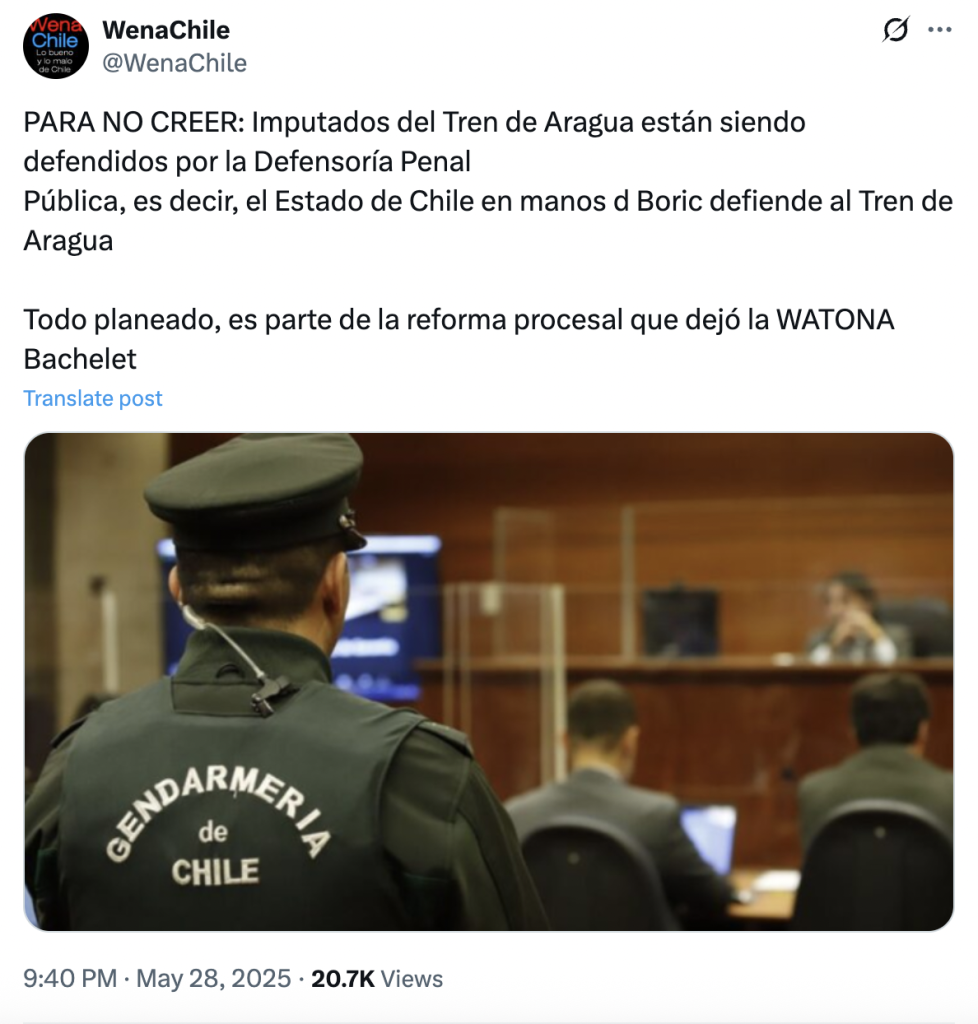Select the PARA NO CREER paragraph text
Screen dimensions: 978x1024
click(488, 182)
